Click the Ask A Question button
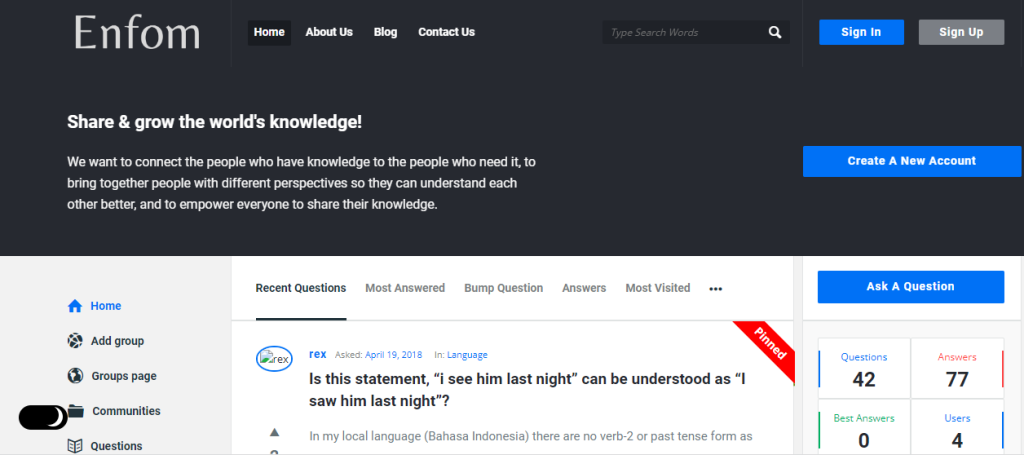 tap(910, 287)
